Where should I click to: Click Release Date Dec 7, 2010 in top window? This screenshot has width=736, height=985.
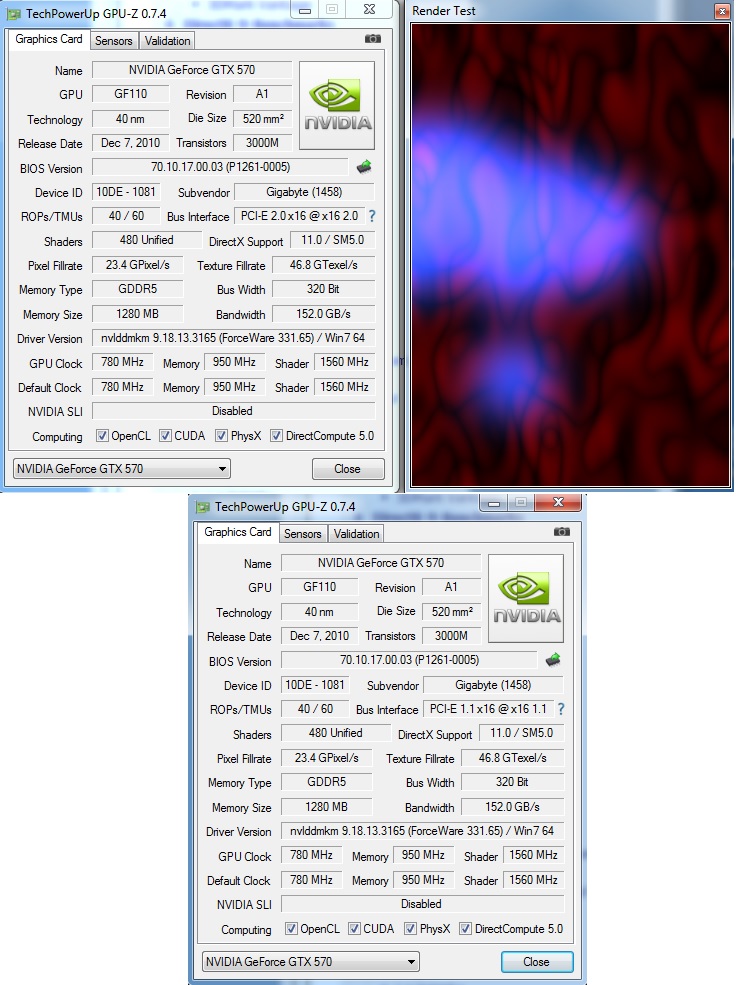(131, 143)
